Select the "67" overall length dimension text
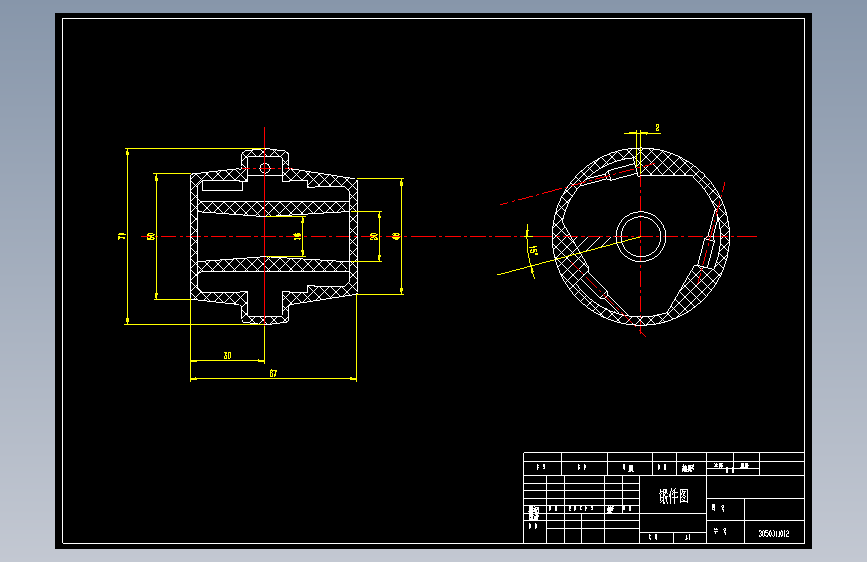Image resolution: width=867 pixels, height=562 pixels. [x=273, y=373]
